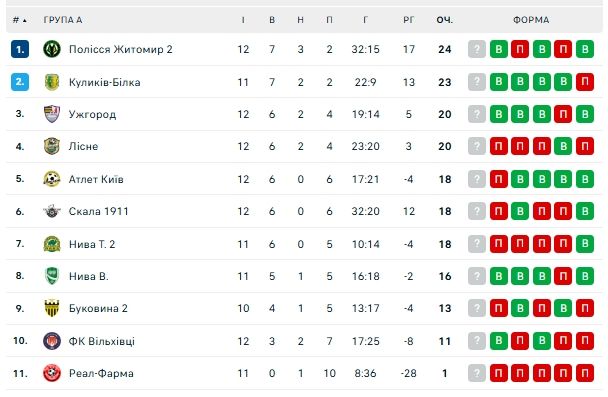The image size is (608, 397).
Task: Open the Нива Т. 2 team link
Action: pos(92,244)
